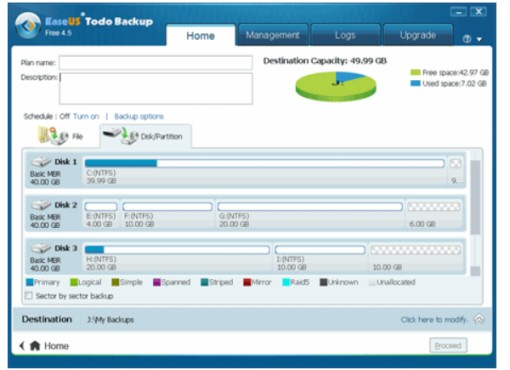Select Disk 3 drive icon
Screen dimensions: 510x370
pyautogui.click(x=41, y=248)
